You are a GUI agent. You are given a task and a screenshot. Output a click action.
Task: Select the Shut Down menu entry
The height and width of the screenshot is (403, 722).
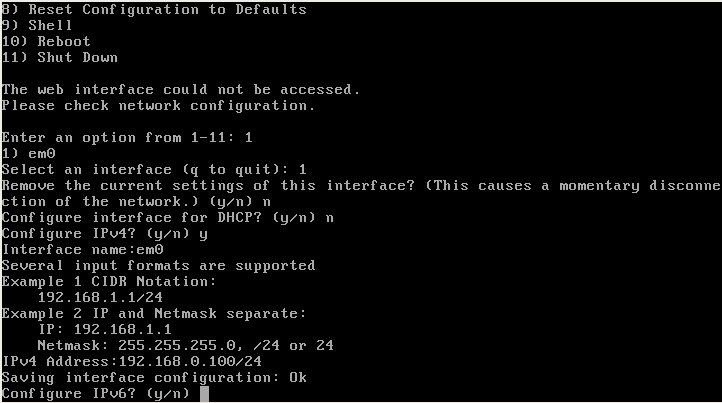pos(53,57)
